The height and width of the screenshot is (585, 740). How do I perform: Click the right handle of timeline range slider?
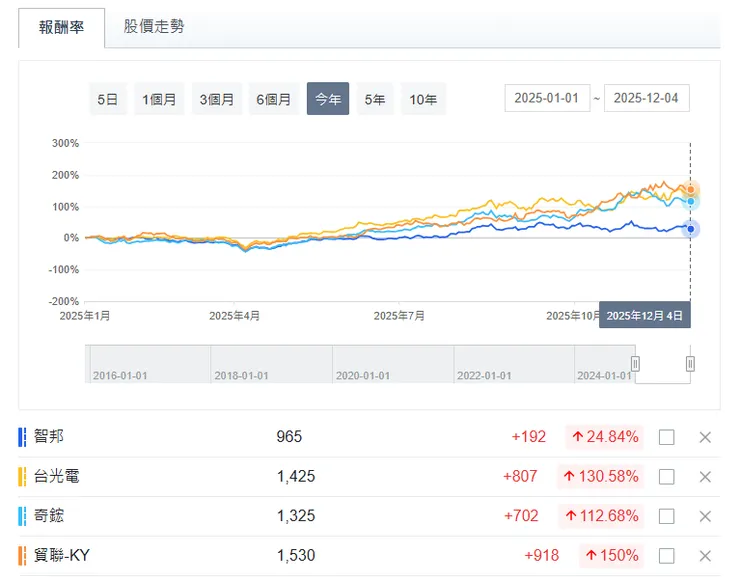coord(690,364)
